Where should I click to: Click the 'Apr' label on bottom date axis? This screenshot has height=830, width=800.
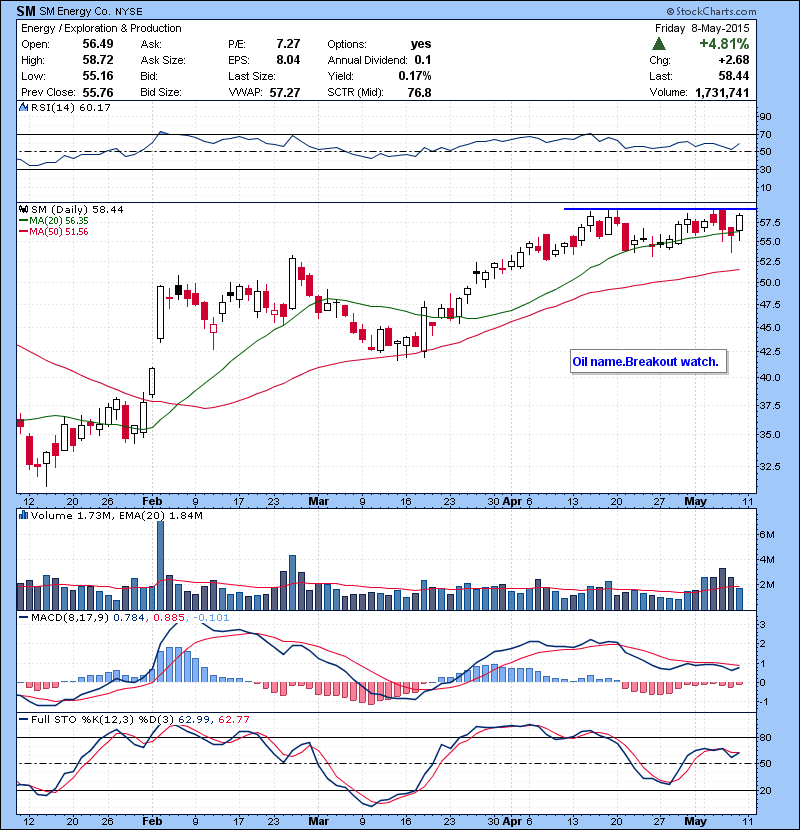511,821
